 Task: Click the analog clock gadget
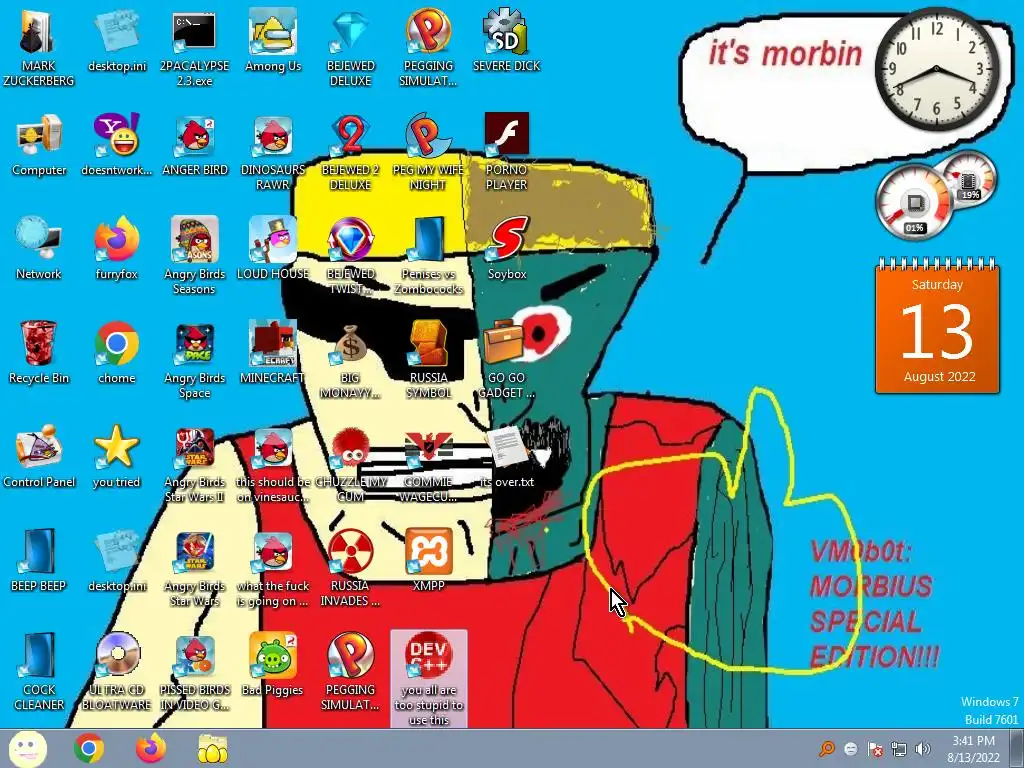coord(936,69)
